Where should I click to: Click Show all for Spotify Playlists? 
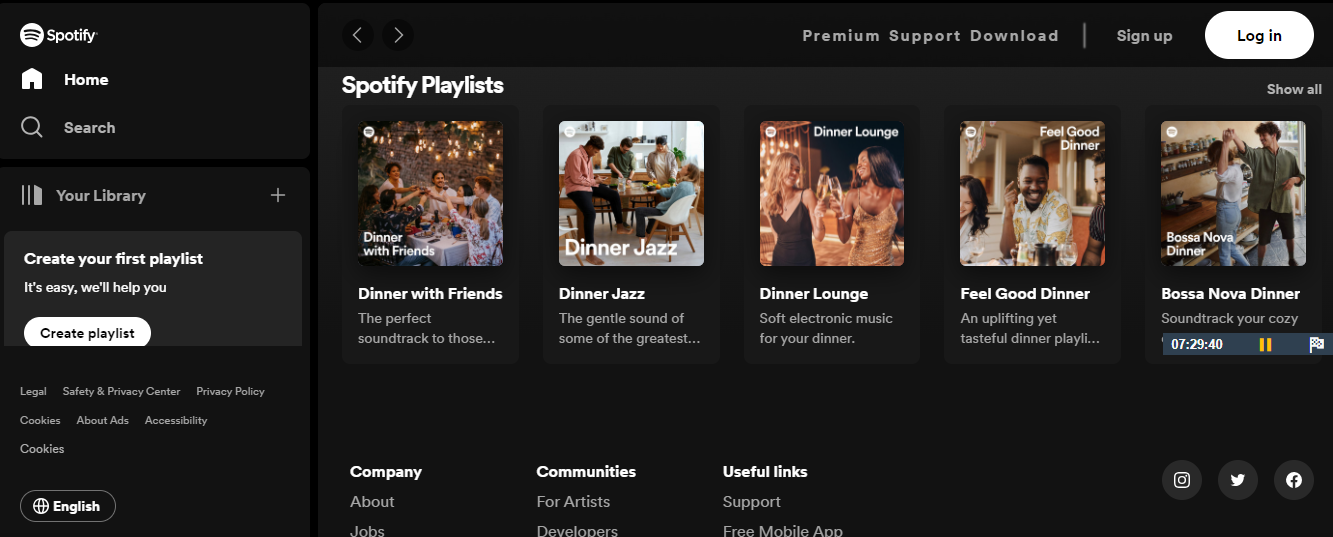tap(1294, 89)
